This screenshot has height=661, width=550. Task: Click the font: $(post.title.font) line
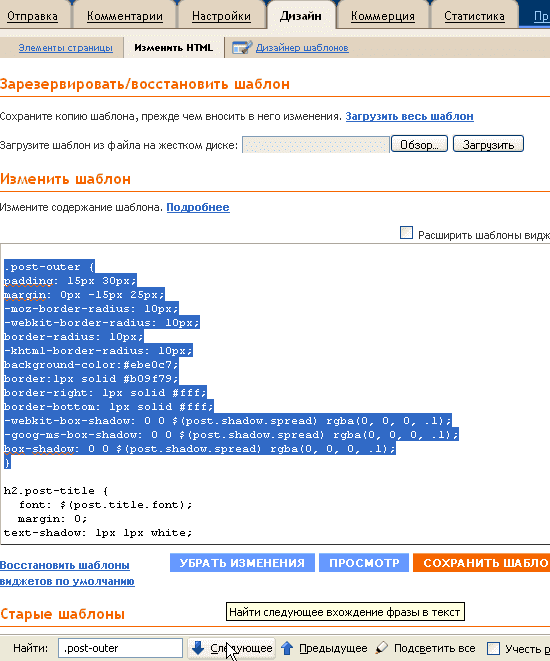(105, 505)
